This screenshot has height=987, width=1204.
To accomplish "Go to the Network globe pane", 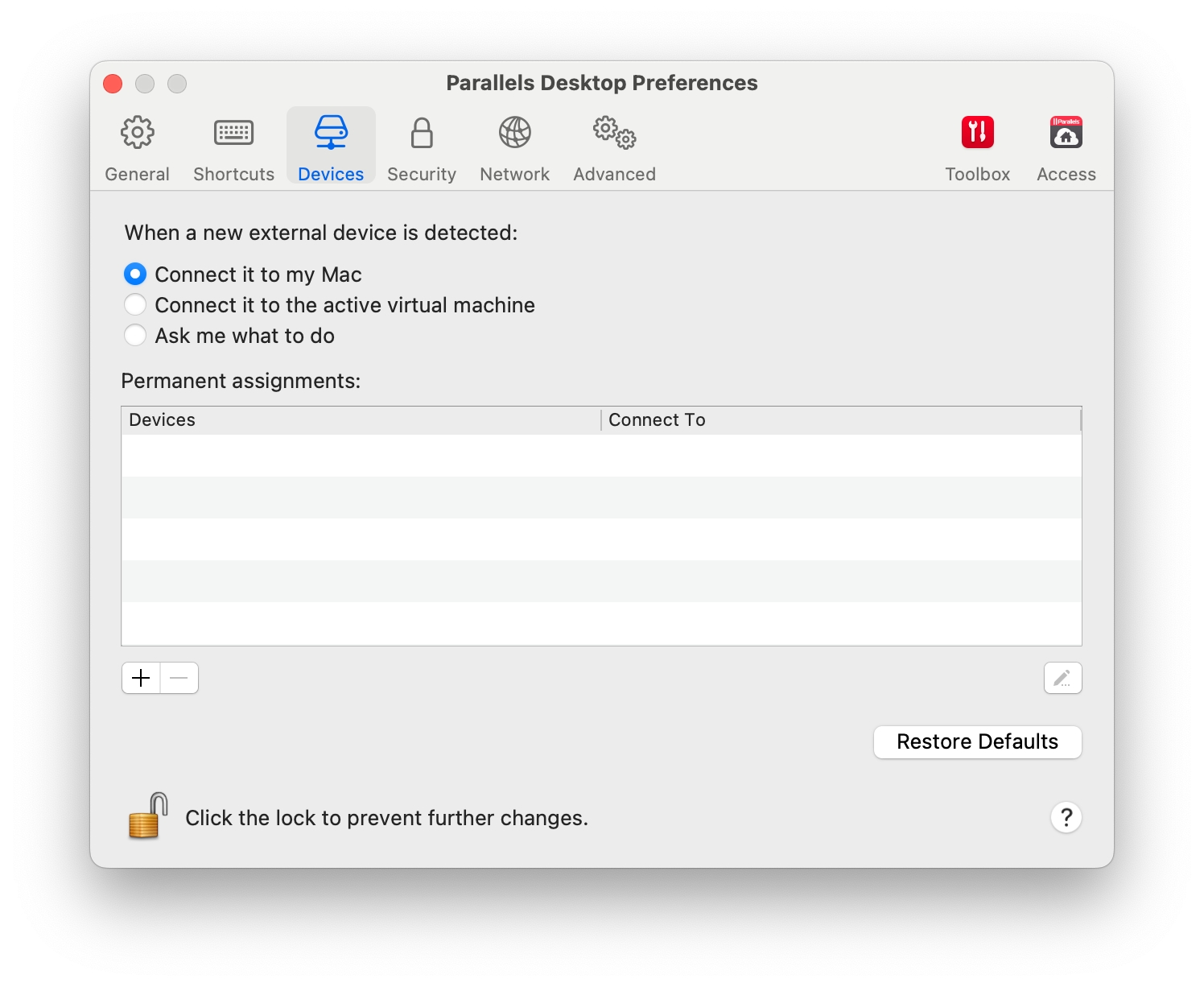I will pos(514,133).
